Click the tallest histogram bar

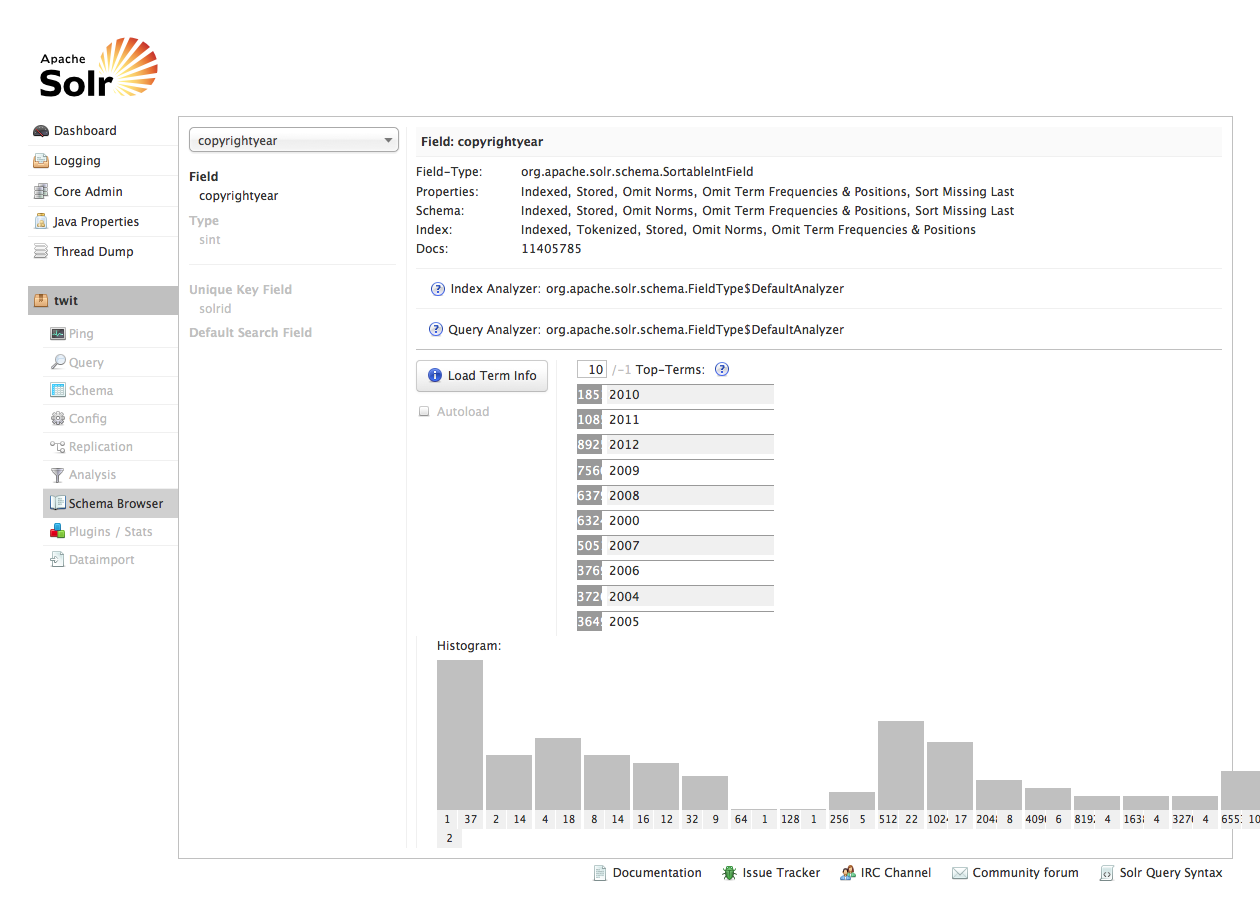tap(460, 735)
